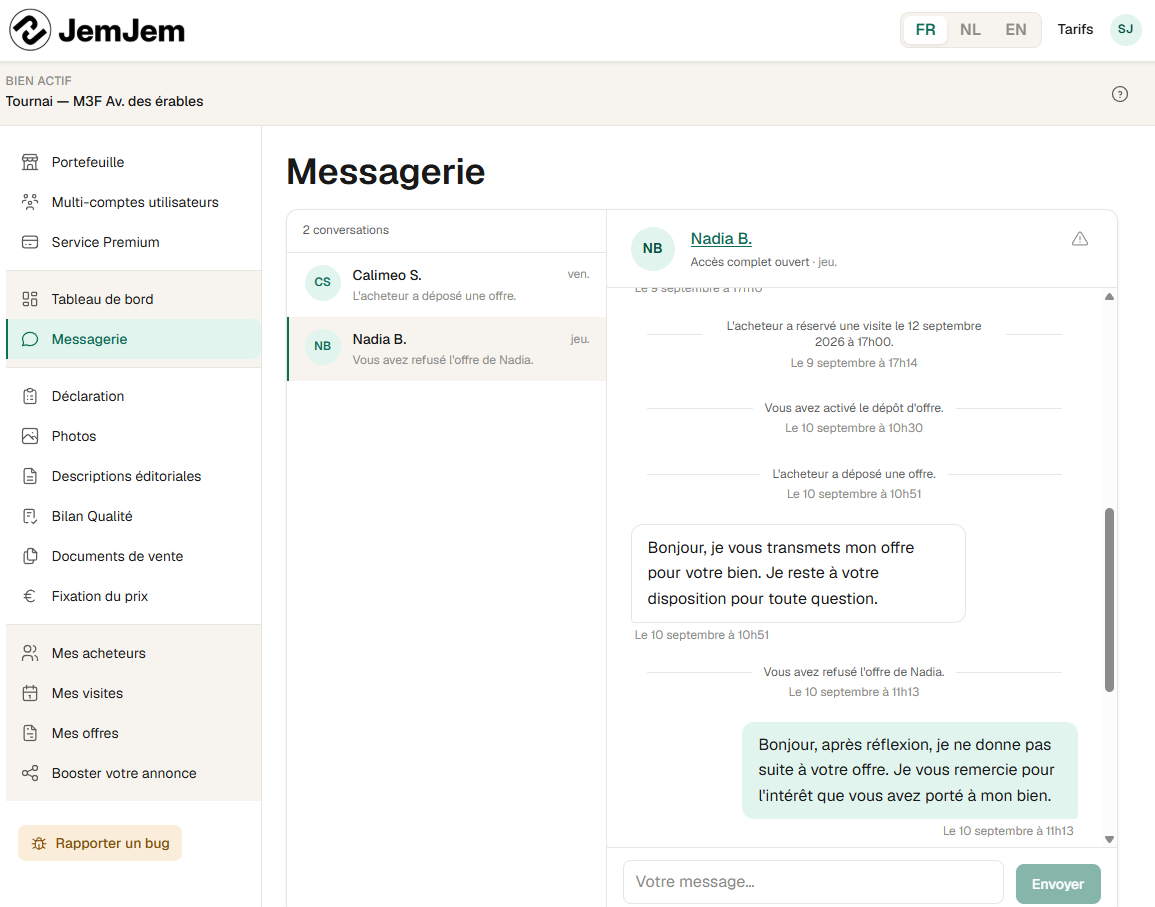Screen dimensions: 1155x907
Task: Click the Photos image icon
Action: 29,436
